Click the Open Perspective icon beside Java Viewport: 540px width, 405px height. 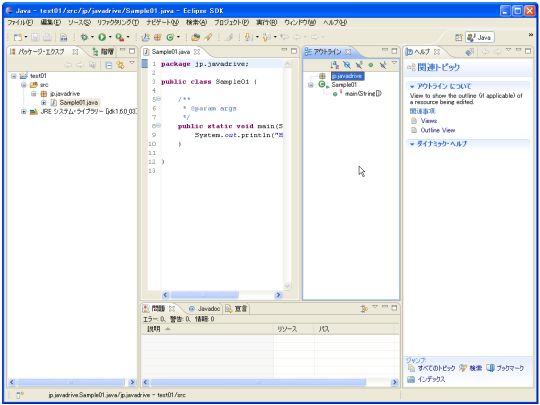point(458,37)
